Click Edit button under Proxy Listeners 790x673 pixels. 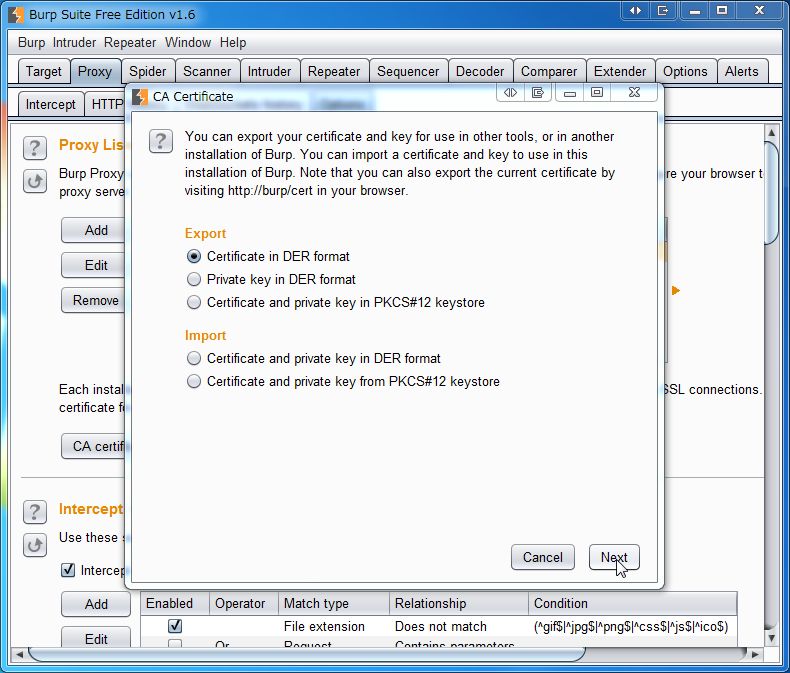point(94,265)
